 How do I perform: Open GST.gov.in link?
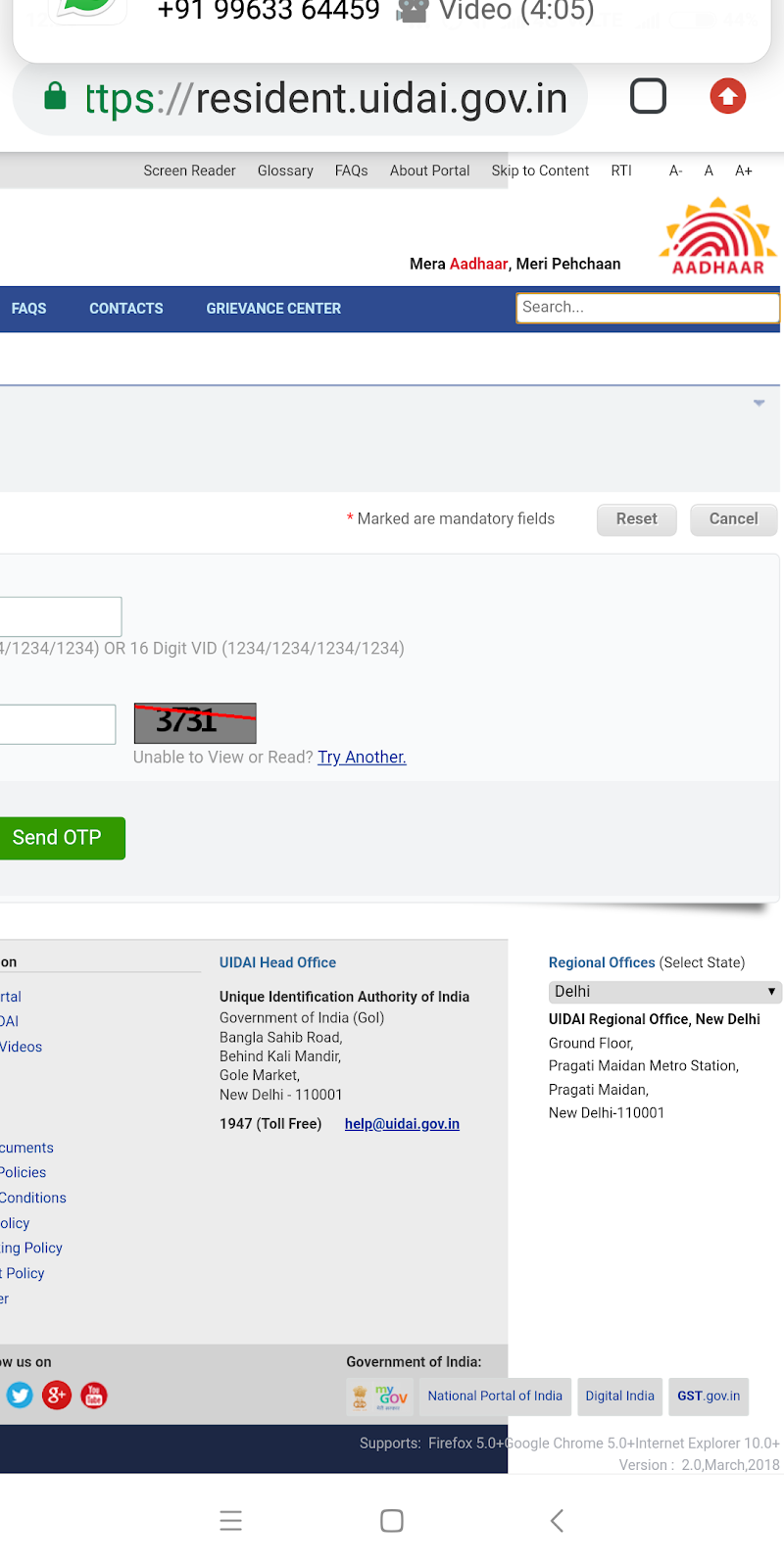[709, 1396]
